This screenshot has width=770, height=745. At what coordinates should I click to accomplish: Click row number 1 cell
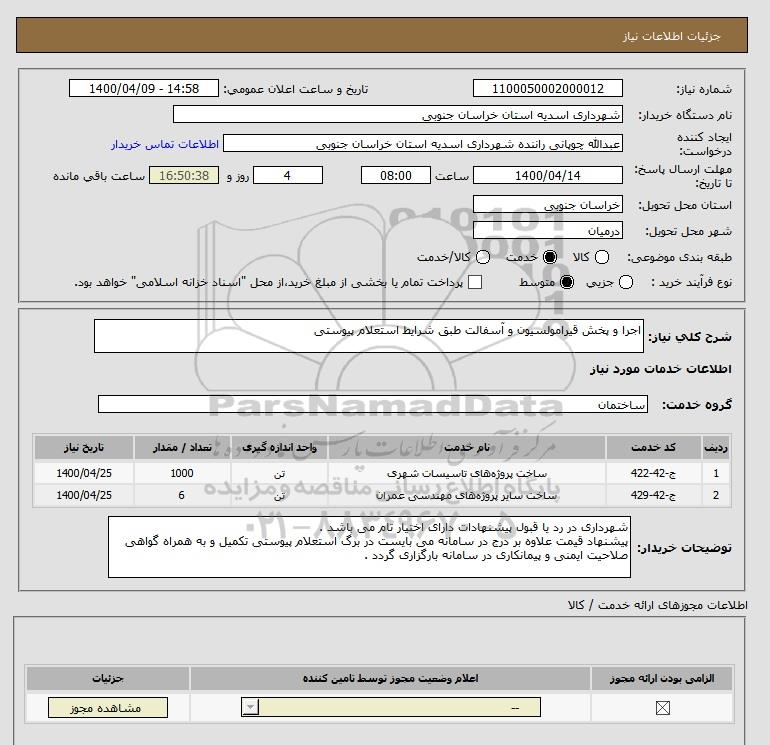pyautogui.click(x=716, y=473)
